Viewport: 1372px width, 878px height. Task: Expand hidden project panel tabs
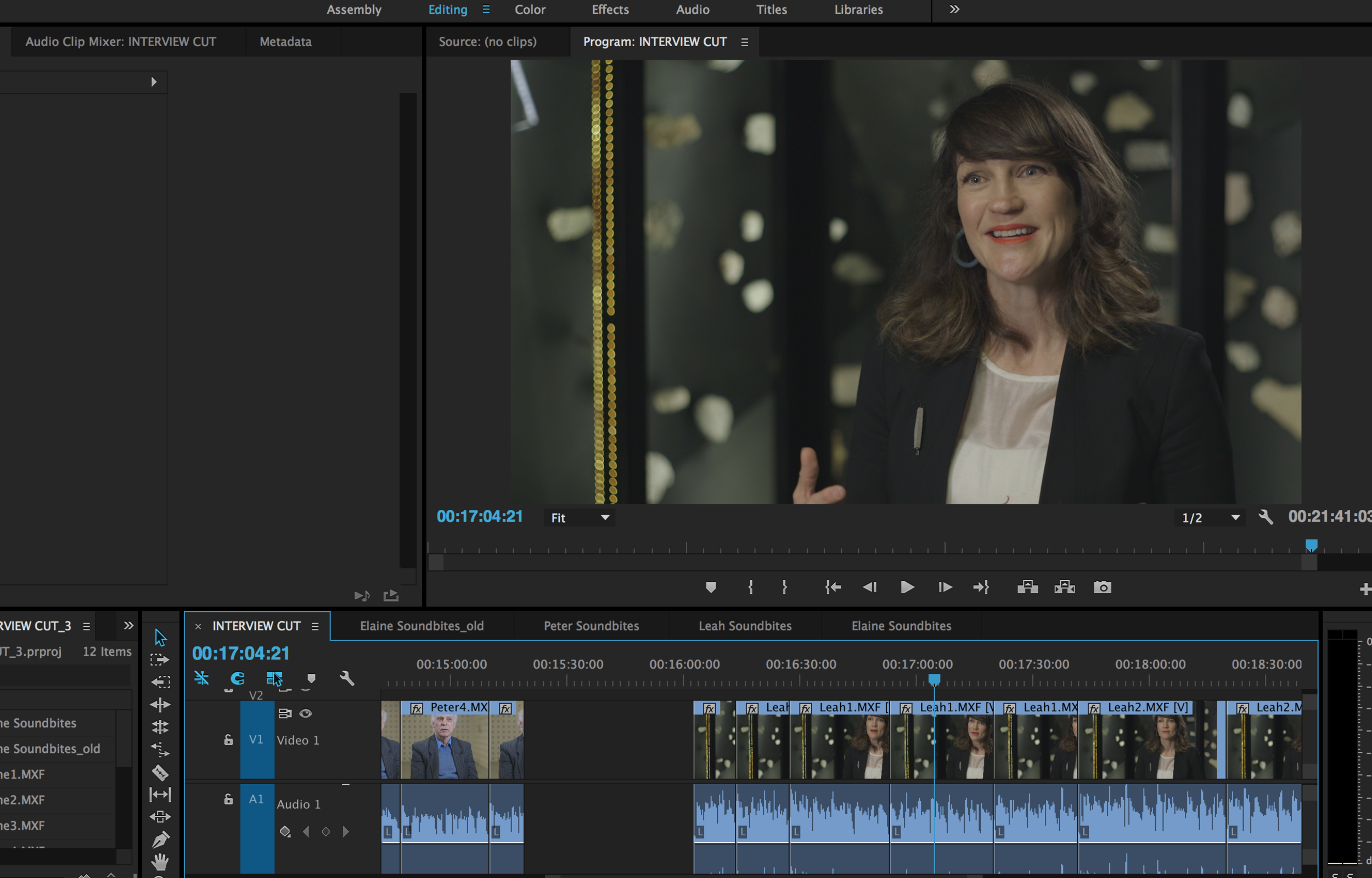click(129, 626)
